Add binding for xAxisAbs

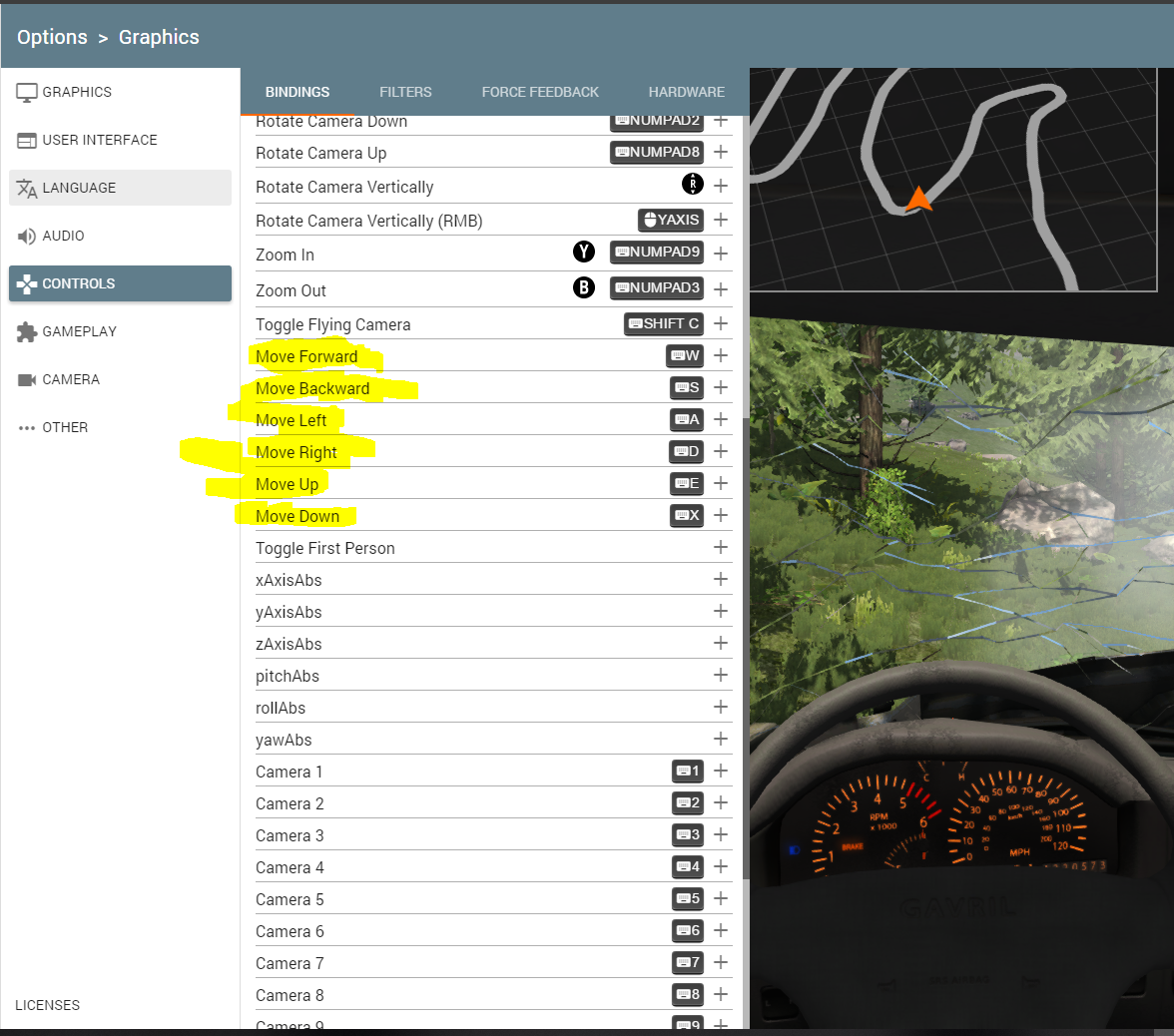(x=721, y=579)
